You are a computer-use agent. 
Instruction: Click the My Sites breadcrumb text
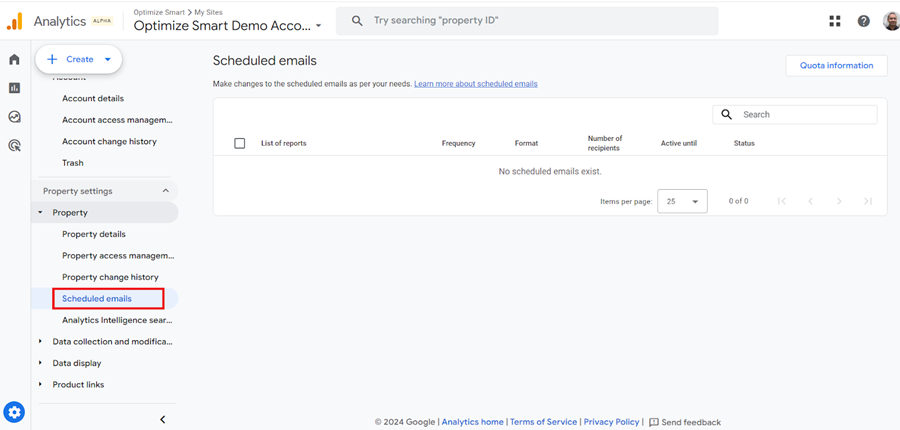coord(208,12)
